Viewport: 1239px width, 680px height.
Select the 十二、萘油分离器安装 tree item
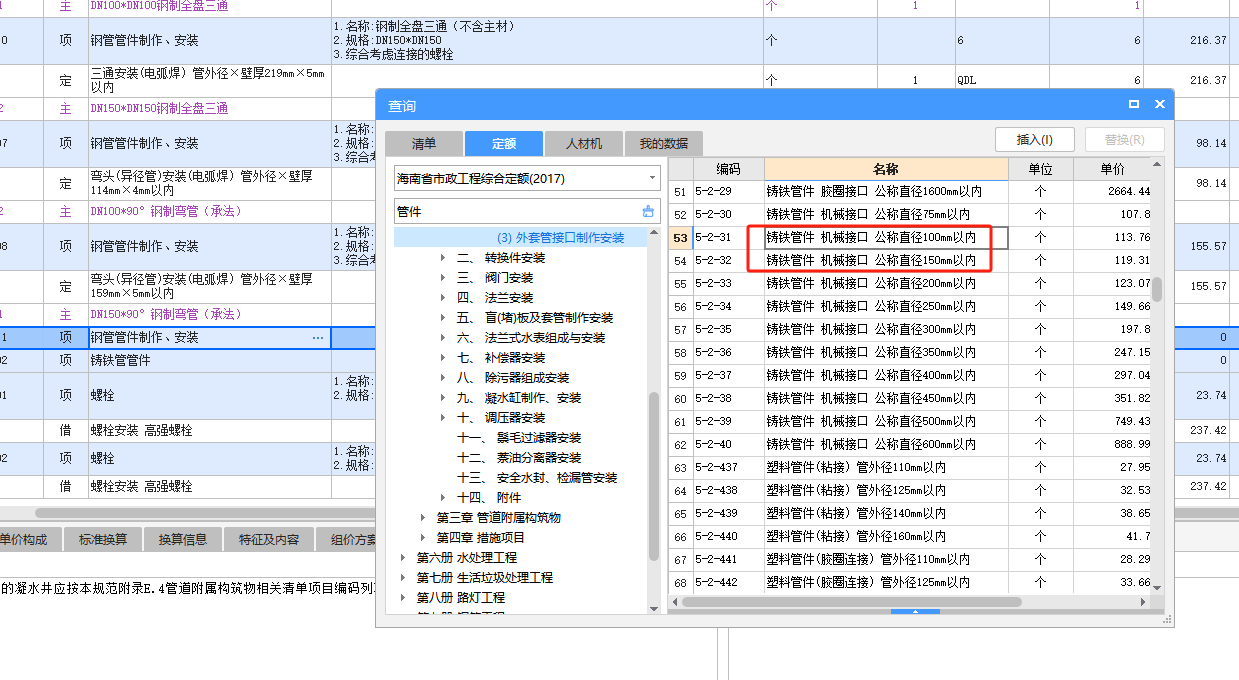point(518,458)
